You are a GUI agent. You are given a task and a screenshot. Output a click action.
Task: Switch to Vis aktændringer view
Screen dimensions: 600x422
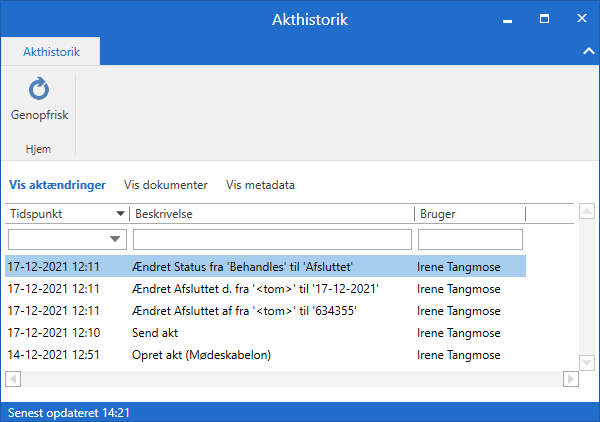(56, 185)
